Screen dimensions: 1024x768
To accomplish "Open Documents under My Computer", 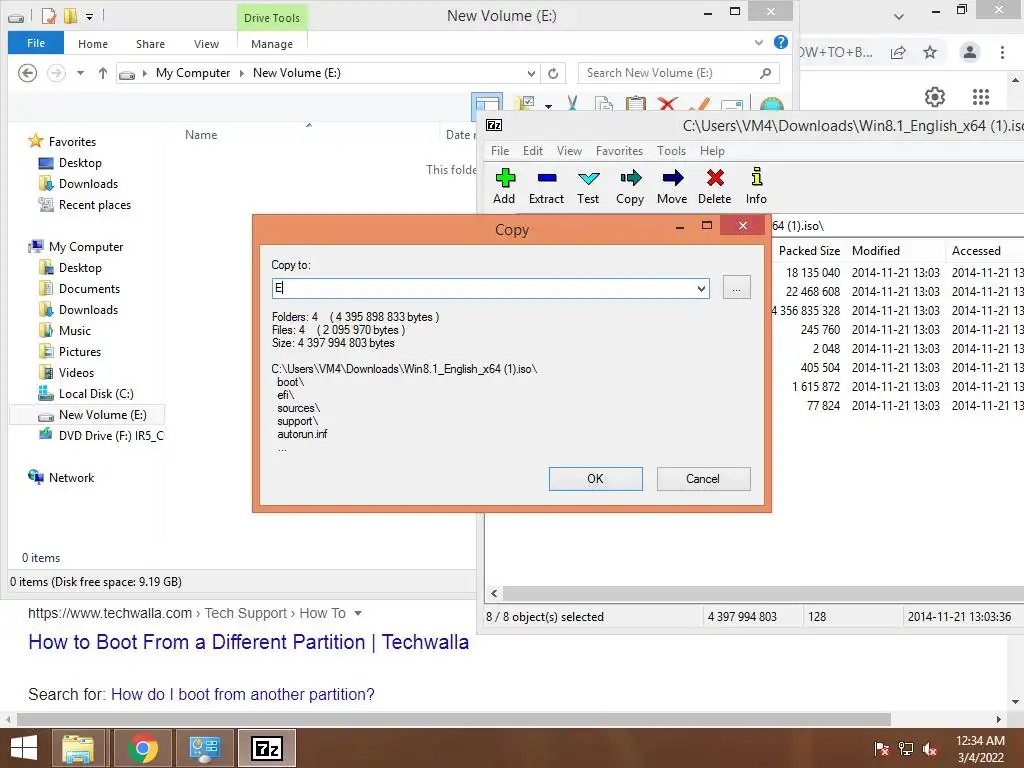I will (x=89, y=289).
